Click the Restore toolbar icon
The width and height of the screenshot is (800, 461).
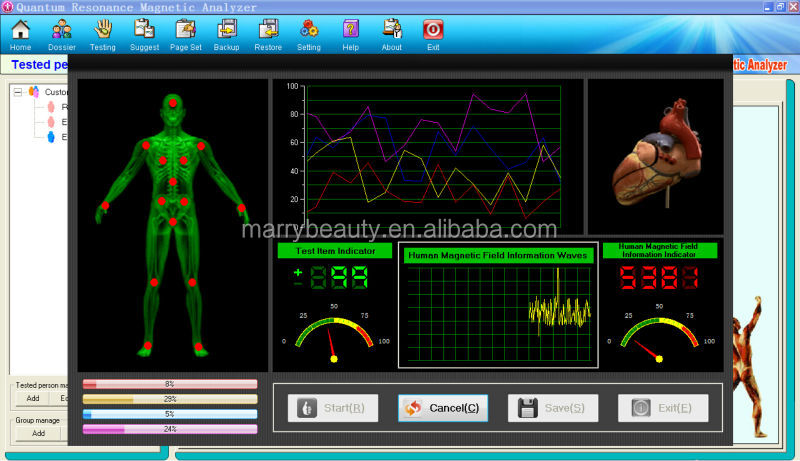click(x=268, y=33)
